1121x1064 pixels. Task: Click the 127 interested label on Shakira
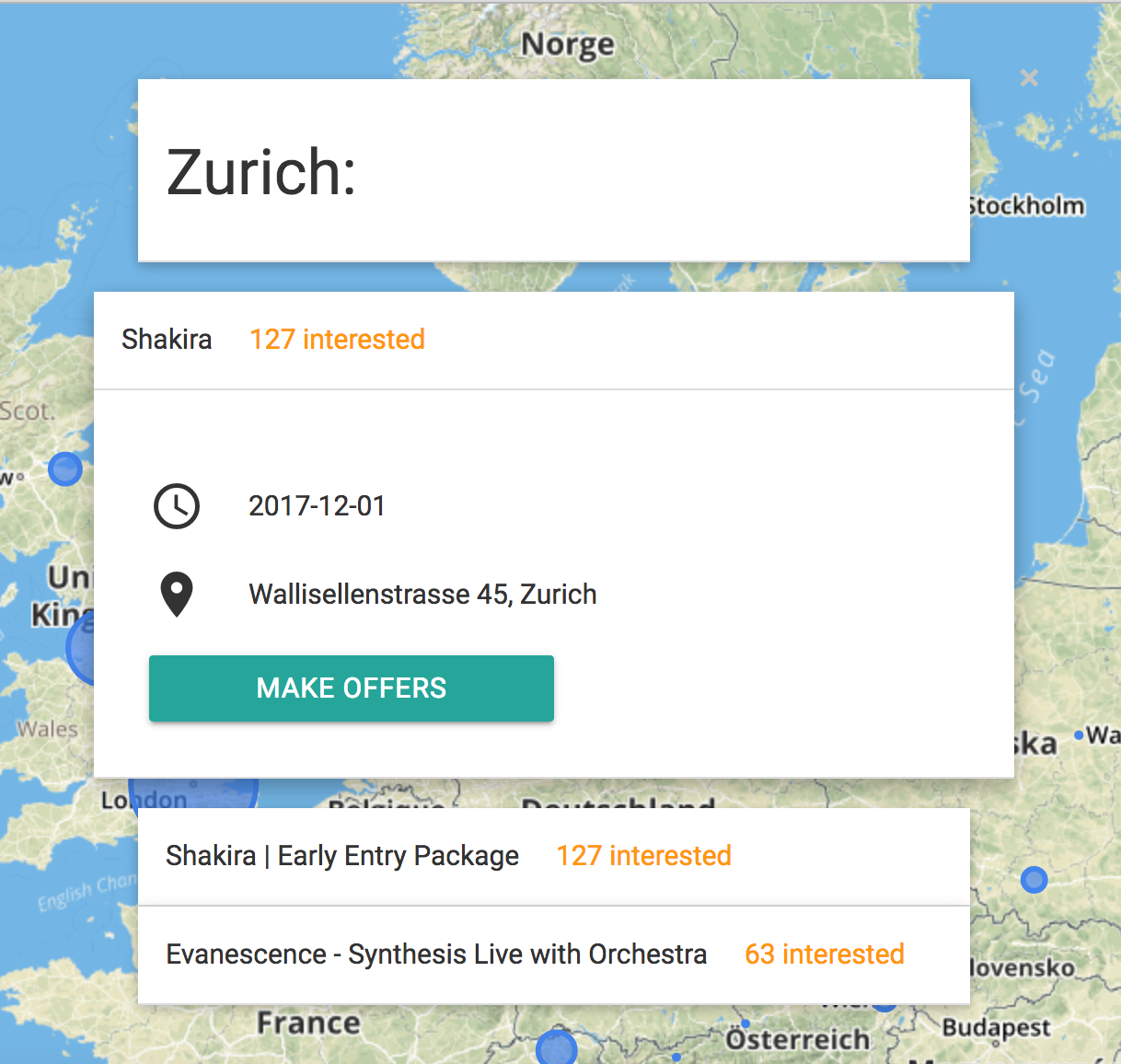point(337,340)
